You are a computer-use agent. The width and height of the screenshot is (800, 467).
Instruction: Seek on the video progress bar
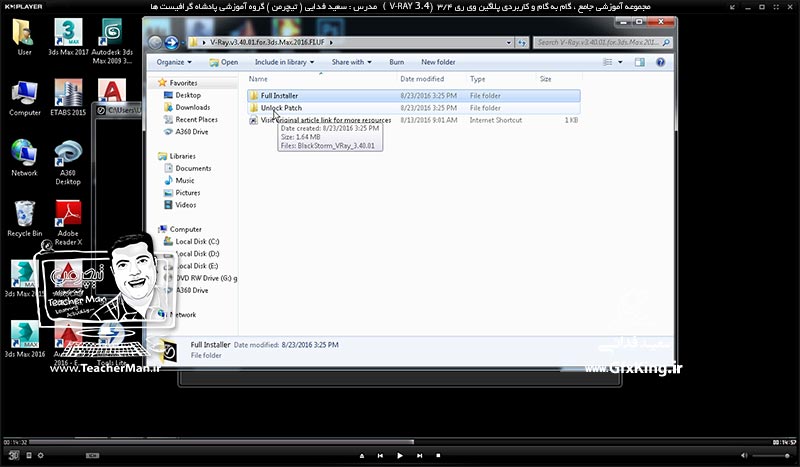pyautogui.click(x=399, y=442)
